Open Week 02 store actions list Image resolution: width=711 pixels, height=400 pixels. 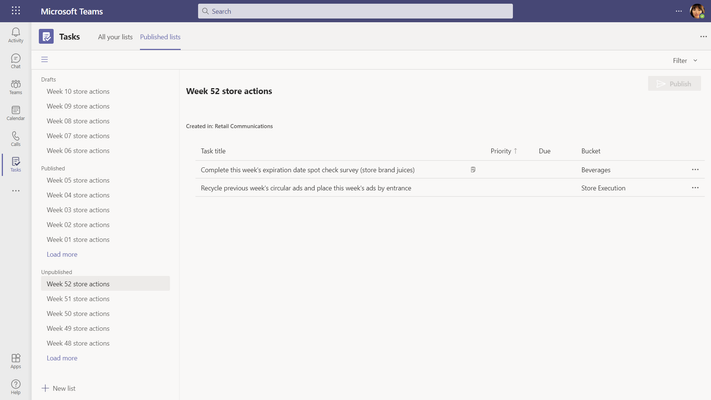point(78,225)
